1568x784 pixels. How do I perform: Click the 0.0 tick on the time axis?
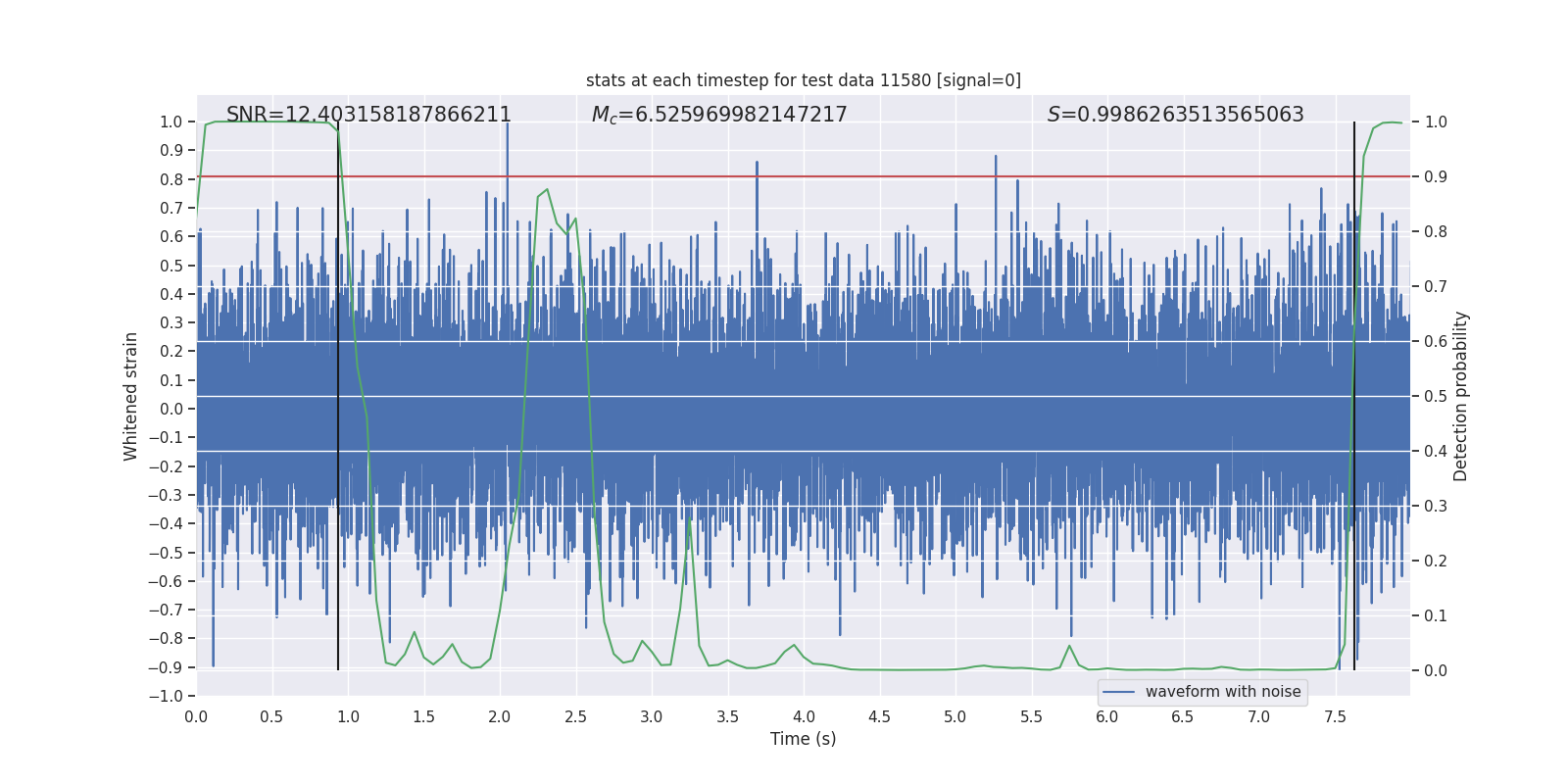196,716
